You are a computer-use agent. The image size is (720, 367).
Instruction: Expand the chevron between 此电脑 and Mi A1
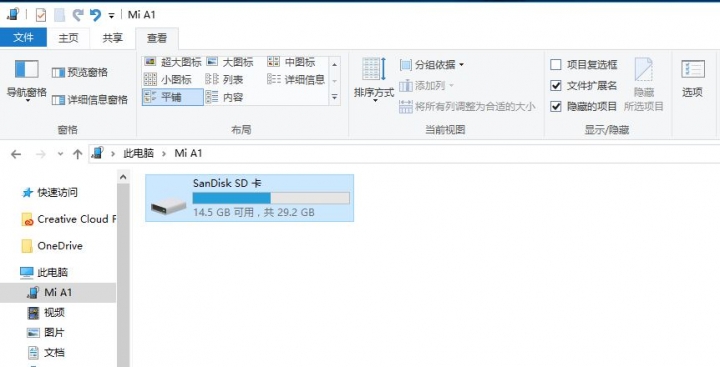click(164, 154)
